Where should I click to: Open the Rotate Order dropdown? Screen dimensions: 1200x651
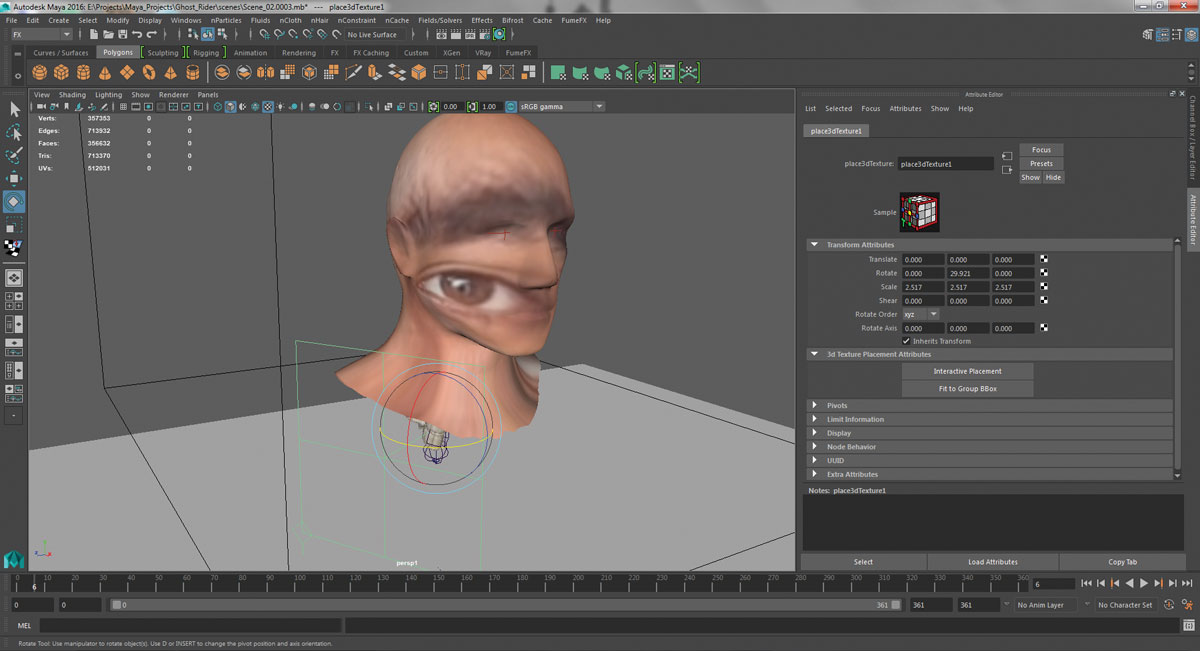[920, 314]
